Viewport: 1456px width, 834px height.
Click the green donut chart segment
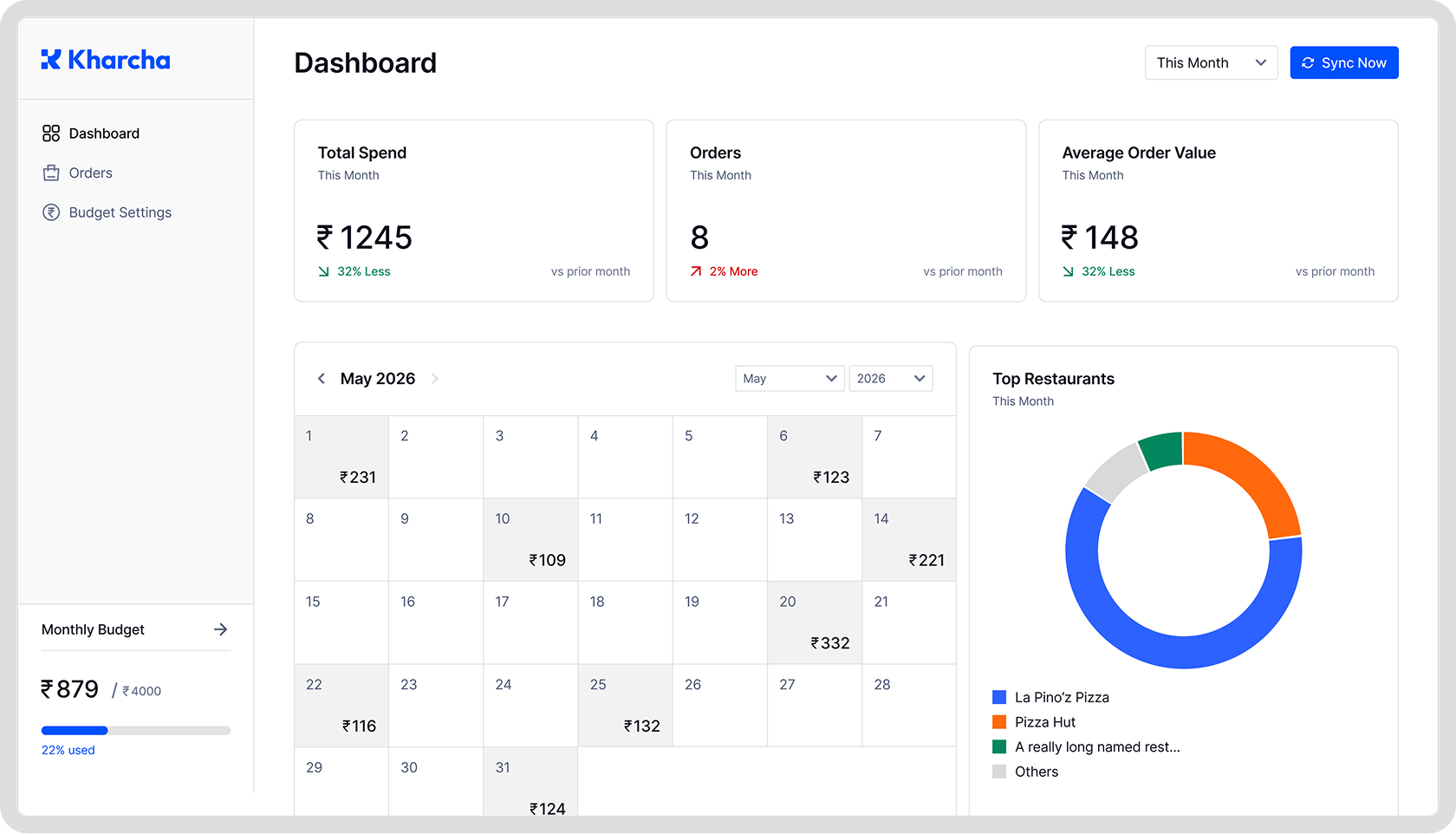pyautogui.click(x=1162, y=450)
